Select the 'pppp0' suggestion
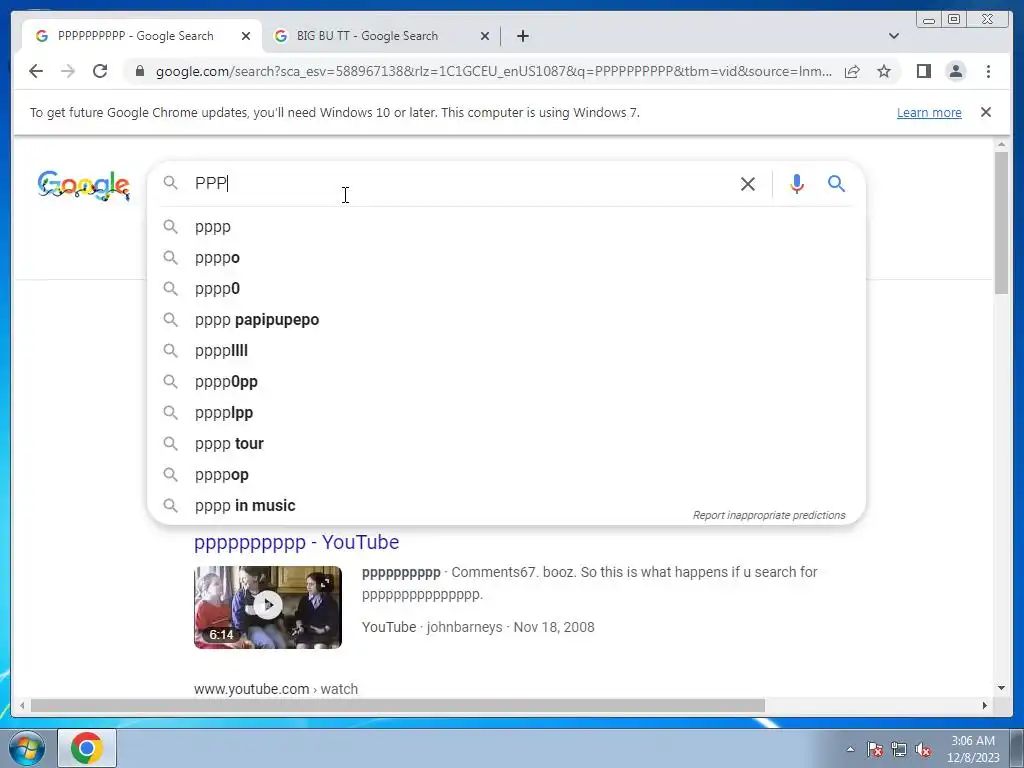Screen dimensions: 1024x768 tap(506, 289)
